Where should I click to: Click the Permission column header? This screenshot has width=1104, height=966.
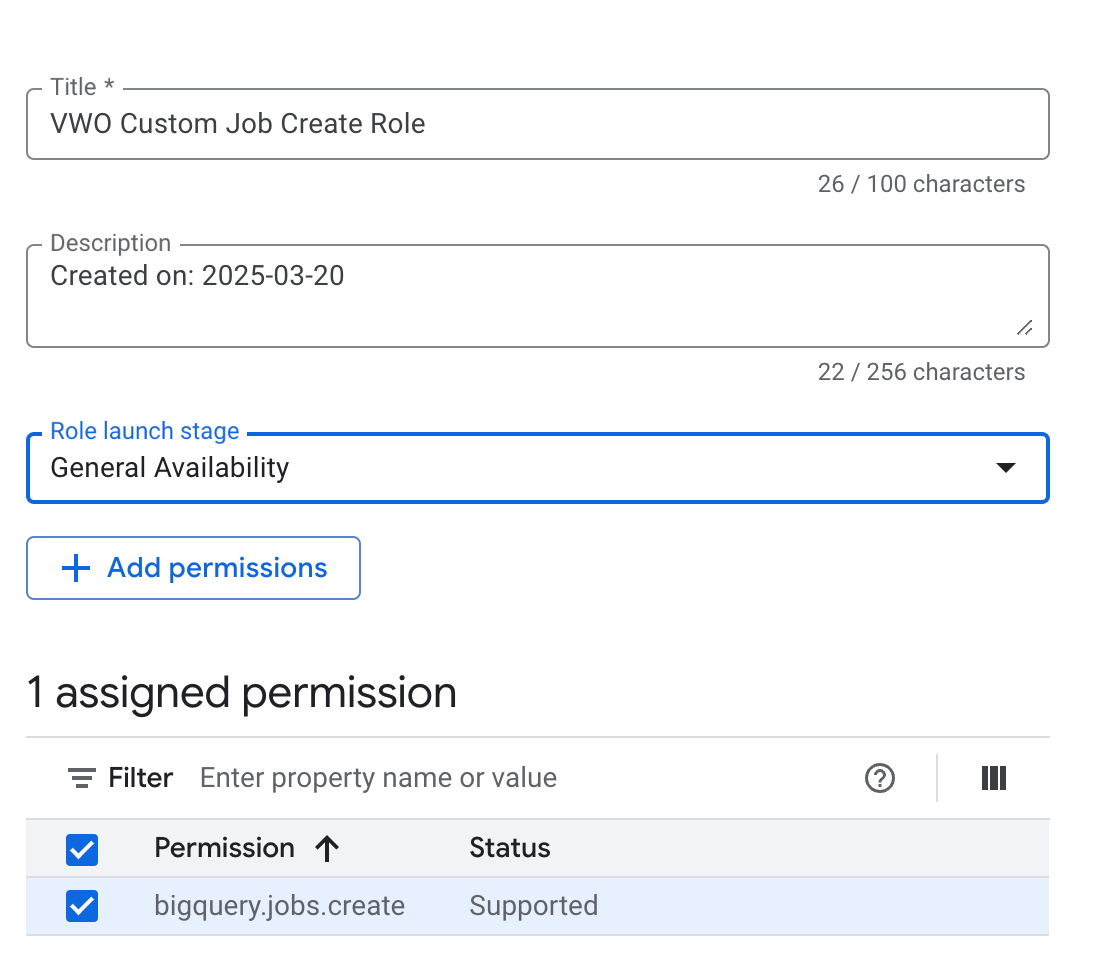pos(224,848)
